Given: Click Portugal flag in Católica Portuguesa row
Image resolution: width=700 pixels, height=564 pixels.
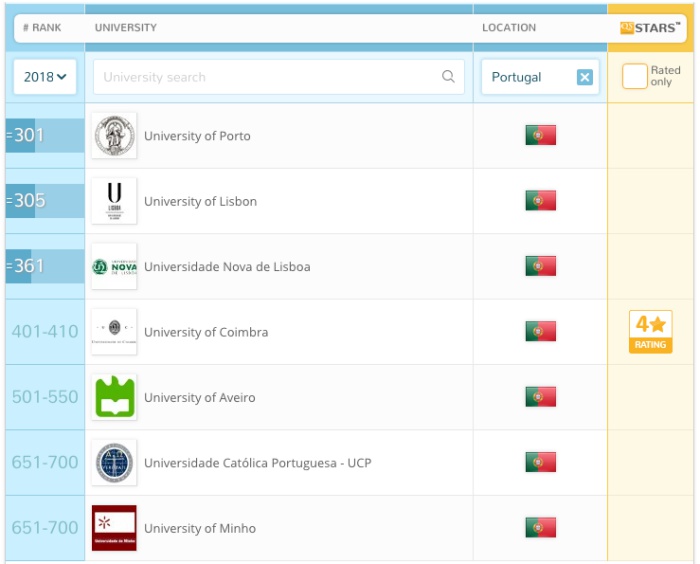Looking at the screenshot, I should pyautogui.click(x=541, y=462).
